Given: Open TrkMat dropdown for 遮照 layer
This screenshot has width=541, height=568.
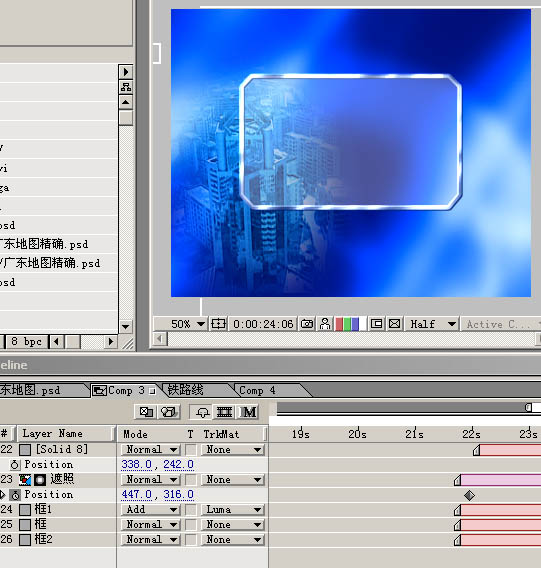Looking at the screenshot, I should tap(232, 480).
